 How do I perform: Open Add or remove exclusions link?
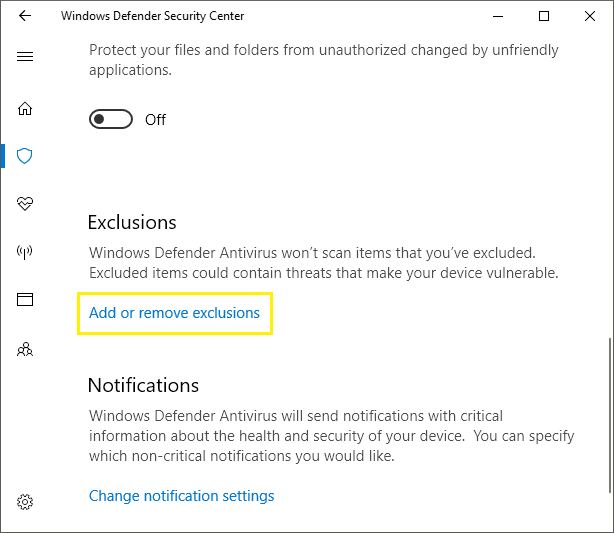(174, 313)
